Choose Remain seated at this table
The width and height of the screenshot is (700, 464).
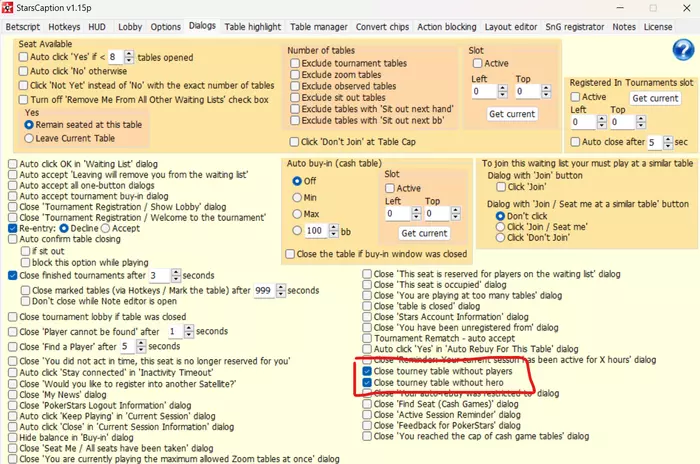pos(29,125)
